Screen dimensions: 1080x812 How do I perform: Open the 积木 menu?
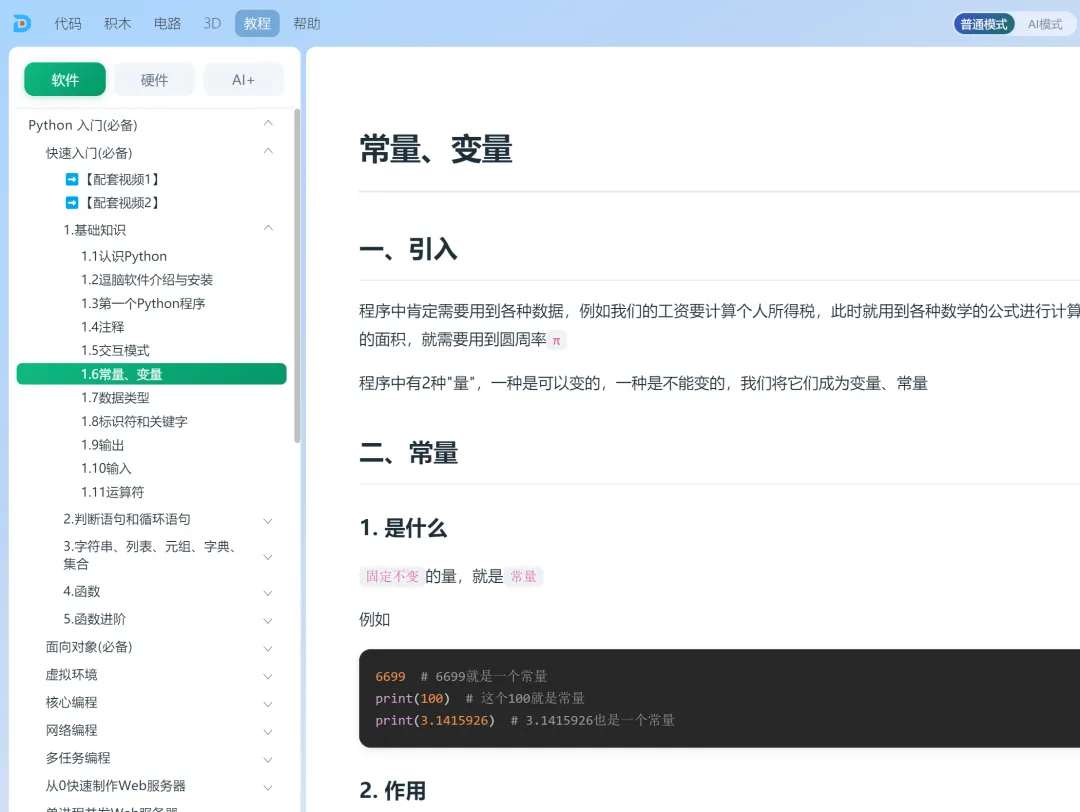[117, 23]
